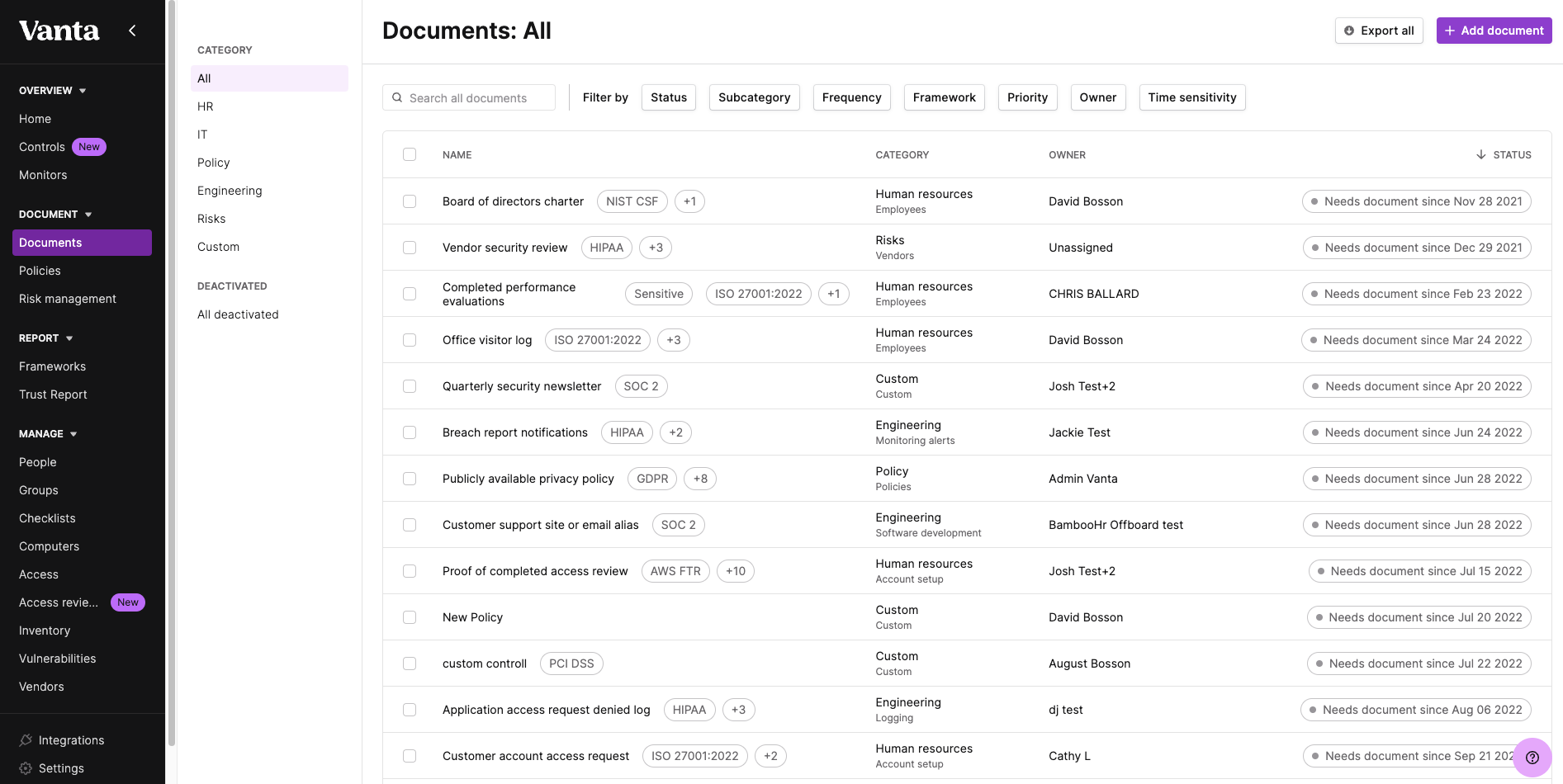This screenshot has height=784, width=1563.
Task: Check the Breach report notifications row
Action: pyautogui.click(x=410, y=432)
